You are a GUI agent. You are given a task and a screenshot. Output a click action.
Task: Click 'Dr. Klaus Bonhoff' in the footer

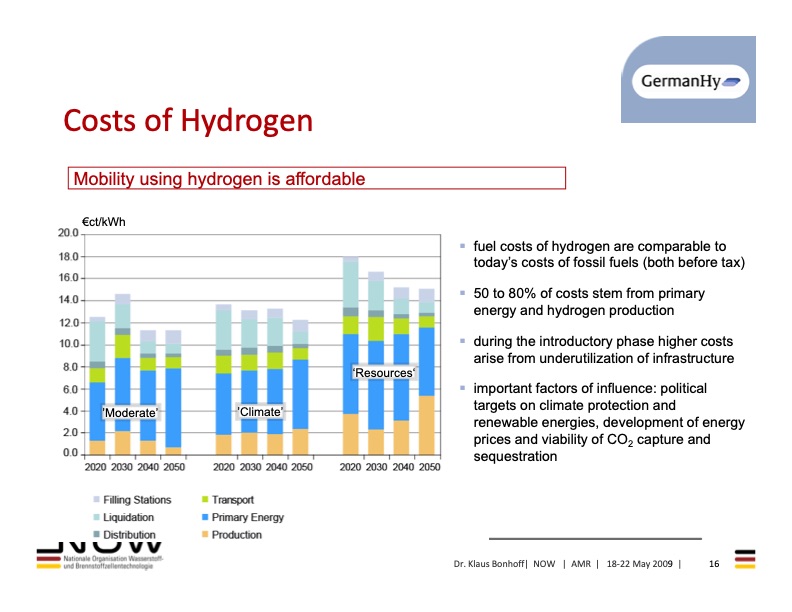488,564
